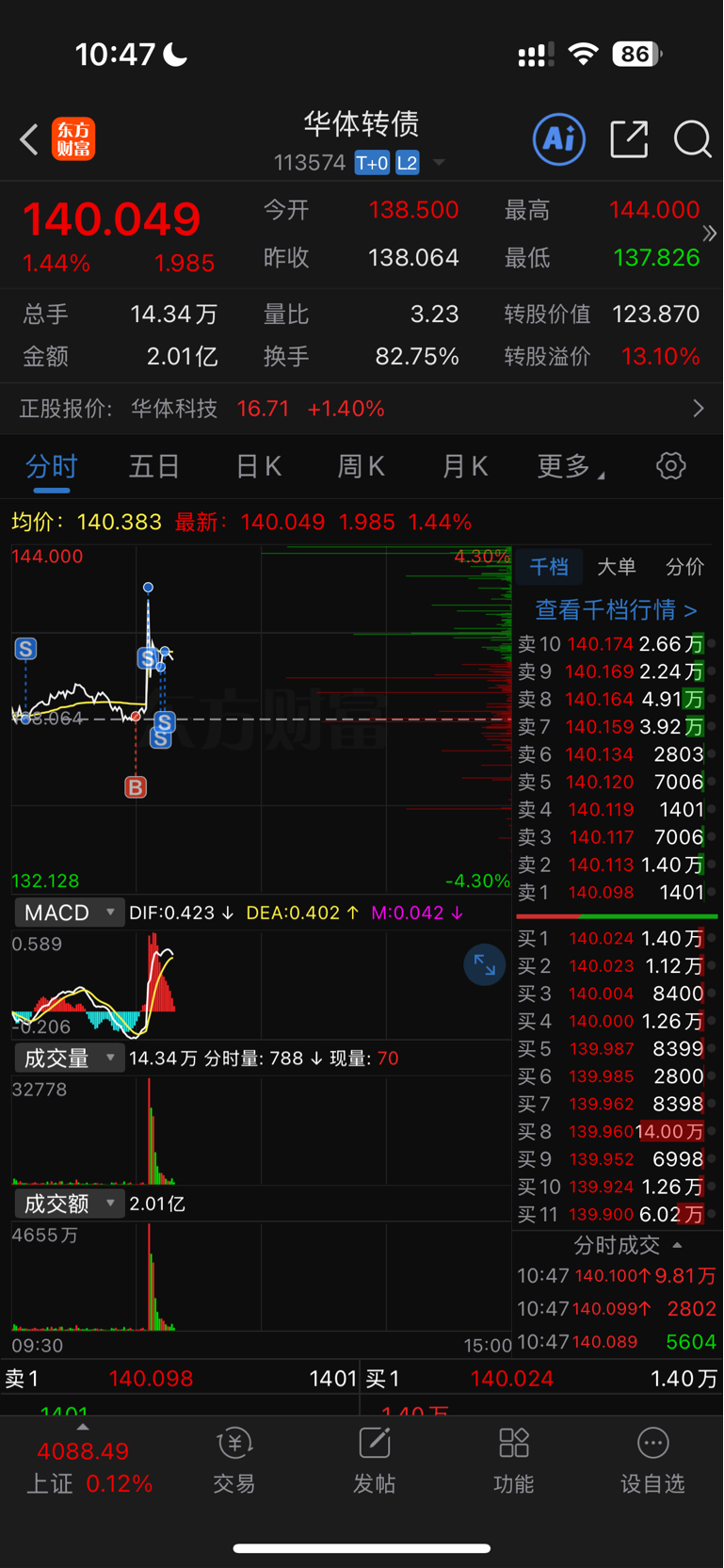Open the 成交额 indicator dropdown
Image resolution: width=724 pixels, height=1568 pixels.
click(70, 1204)
